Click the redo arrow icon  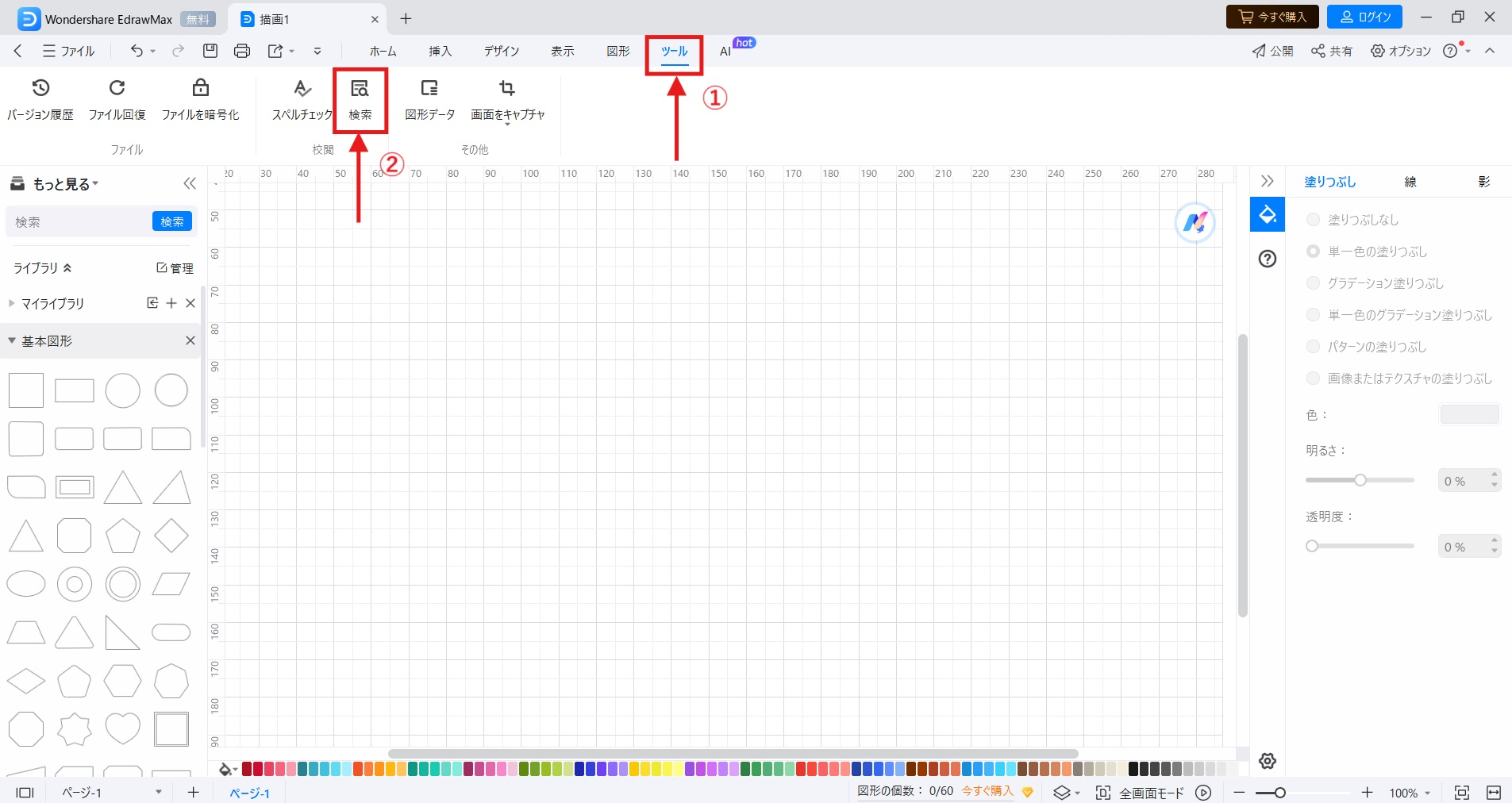click(179, 51)
